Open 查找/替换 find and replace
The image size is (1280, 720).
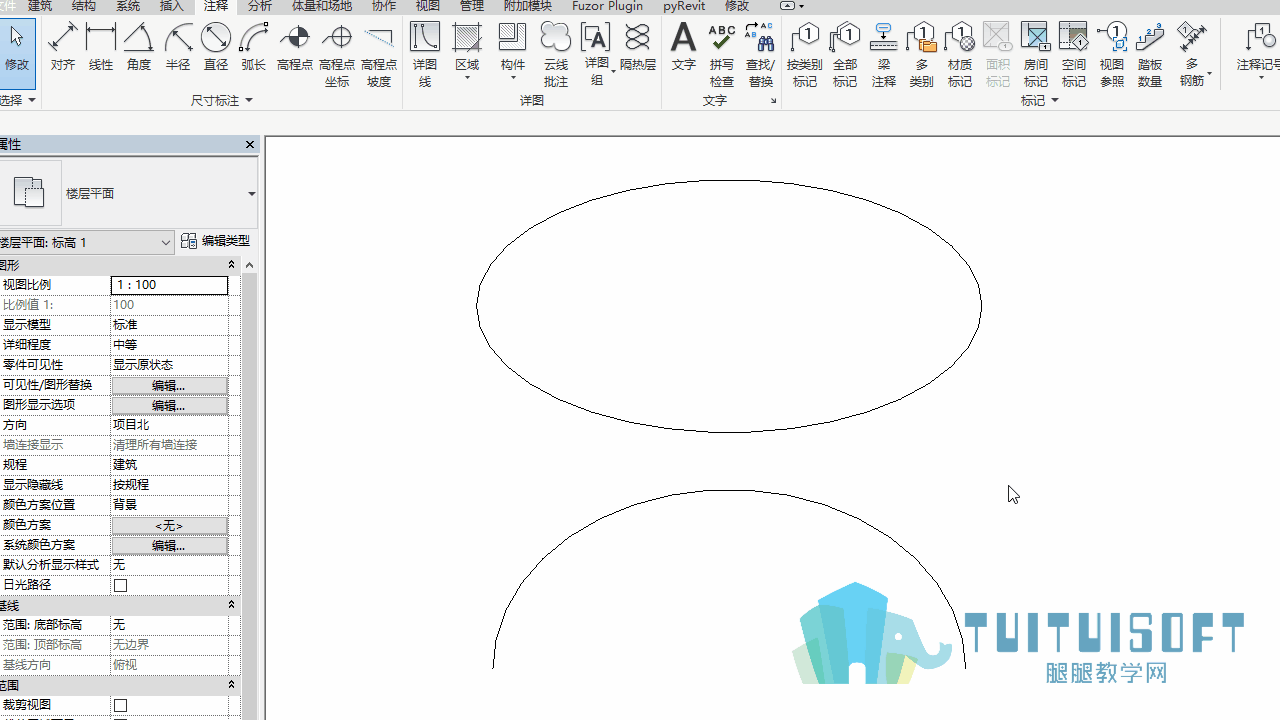click(x=761, y=54)
